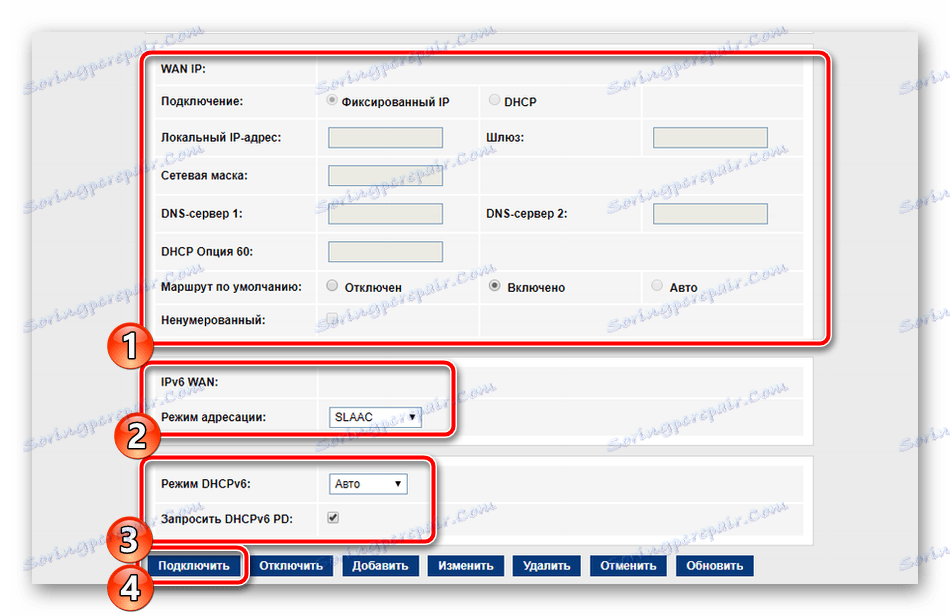
Task: Click the IPv6 WAN: section heading
Action: click(189, 382)
